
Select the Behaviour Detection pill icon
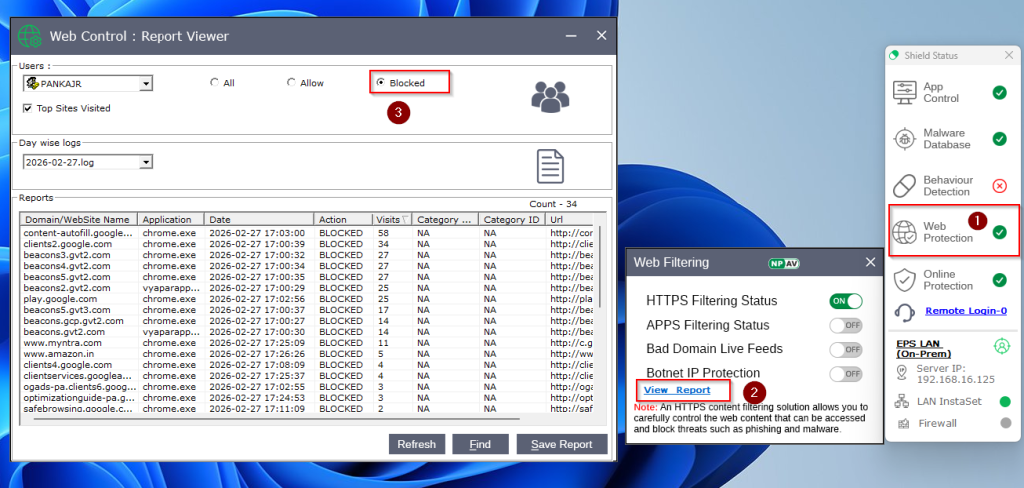[905, 185]
